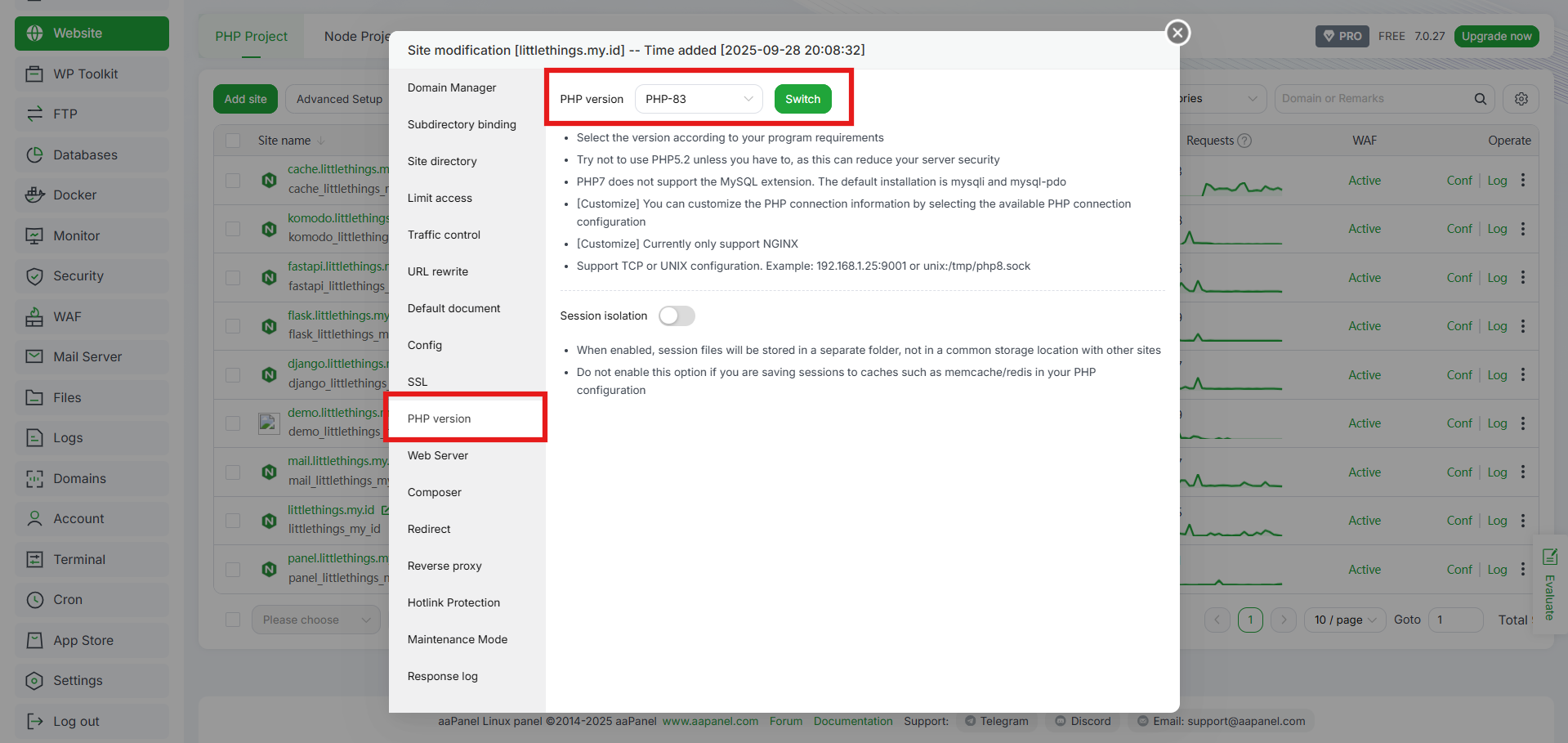Viewport: 1568px width, 743px height.
Task: Check the cache.littlethings row checkbox
Action: 233,181
